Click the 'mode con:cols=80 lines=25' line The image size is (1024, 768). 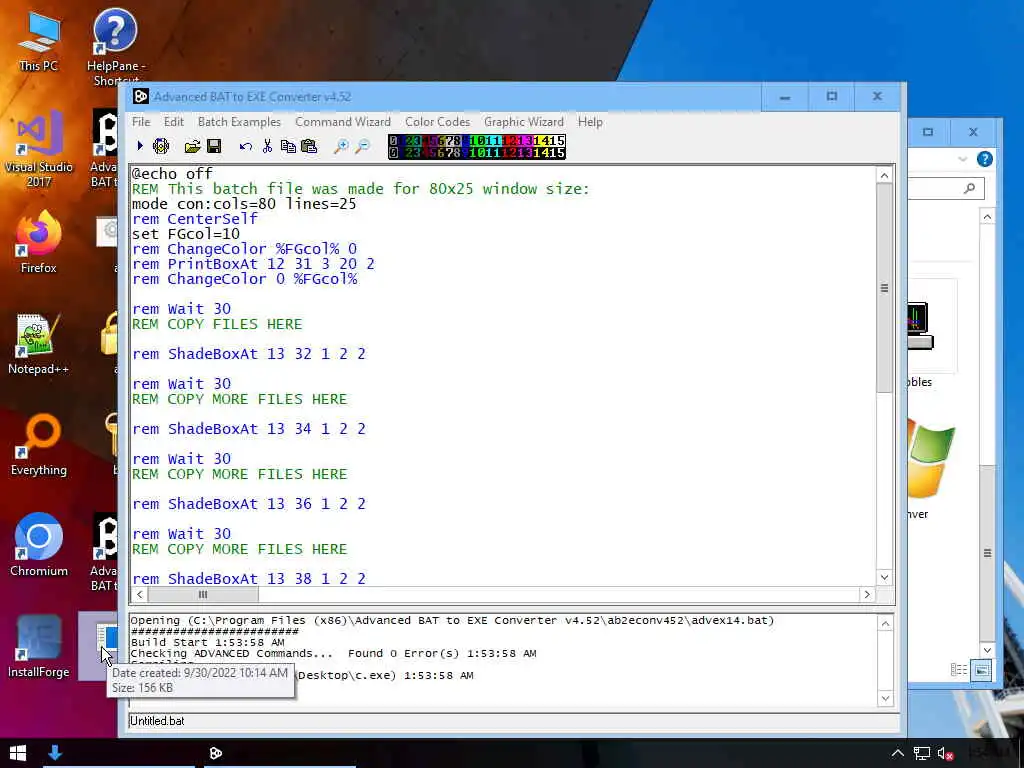244,204
